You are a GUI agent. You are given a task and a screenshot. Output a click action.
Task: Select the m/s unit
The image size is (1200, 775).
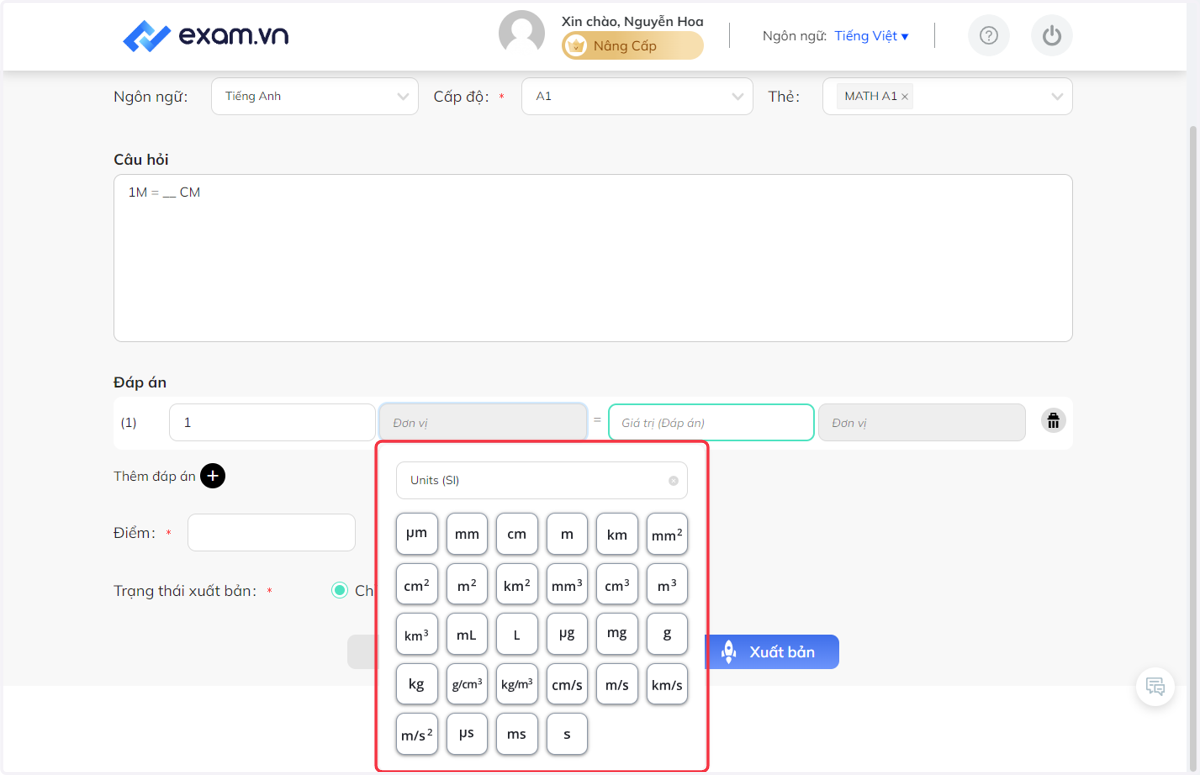tap(617, 684)
